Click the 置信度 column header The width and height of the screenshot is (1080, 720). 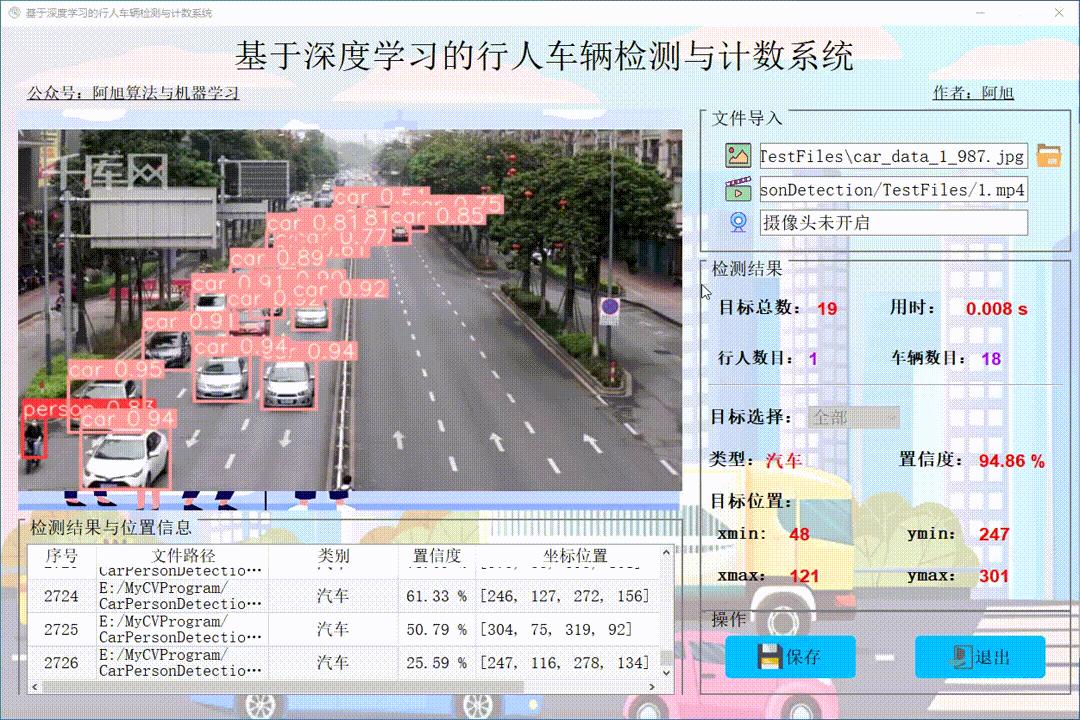436,556
